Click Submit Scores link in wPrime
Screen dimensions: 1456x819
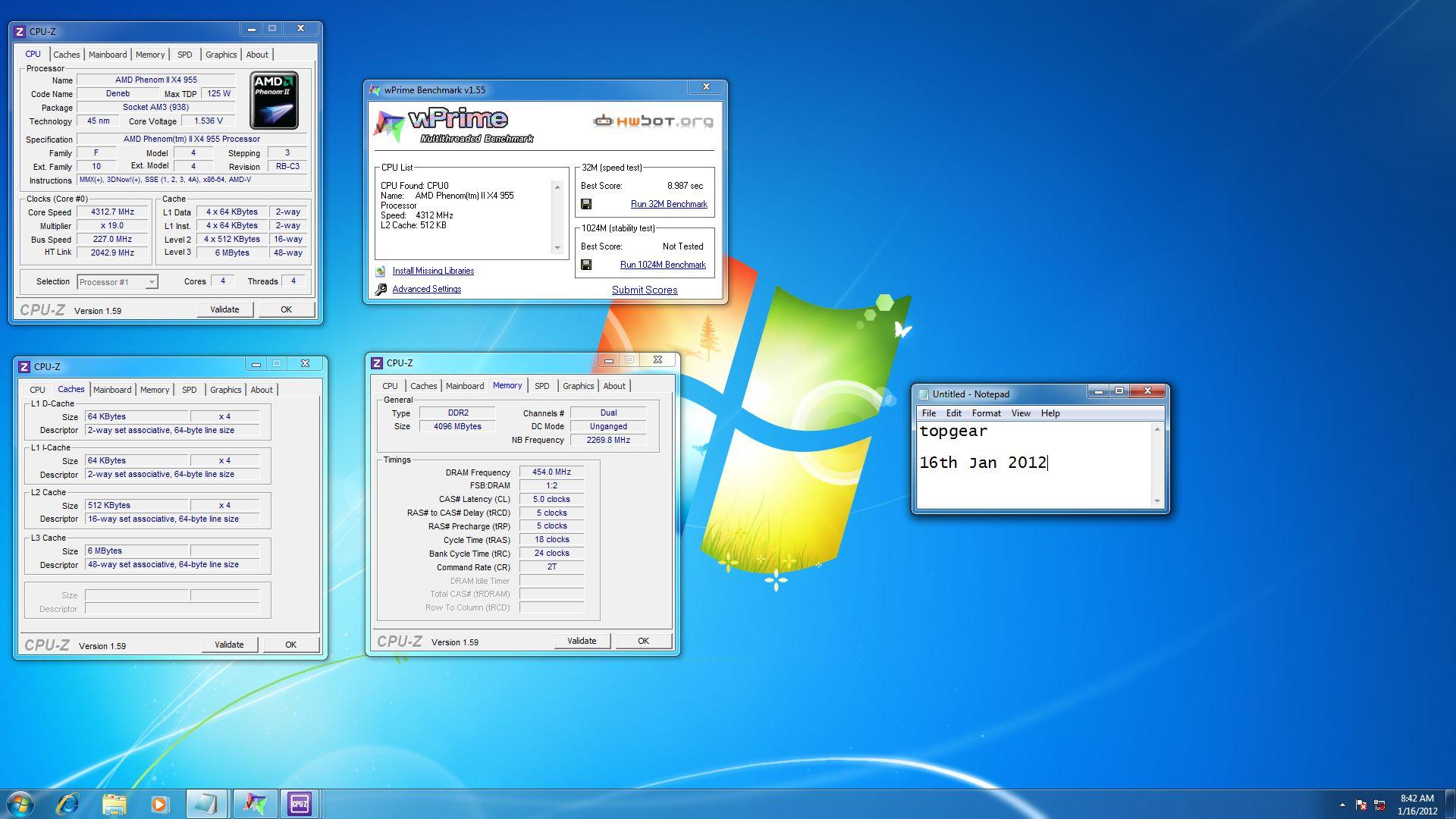tap(645, 290)
